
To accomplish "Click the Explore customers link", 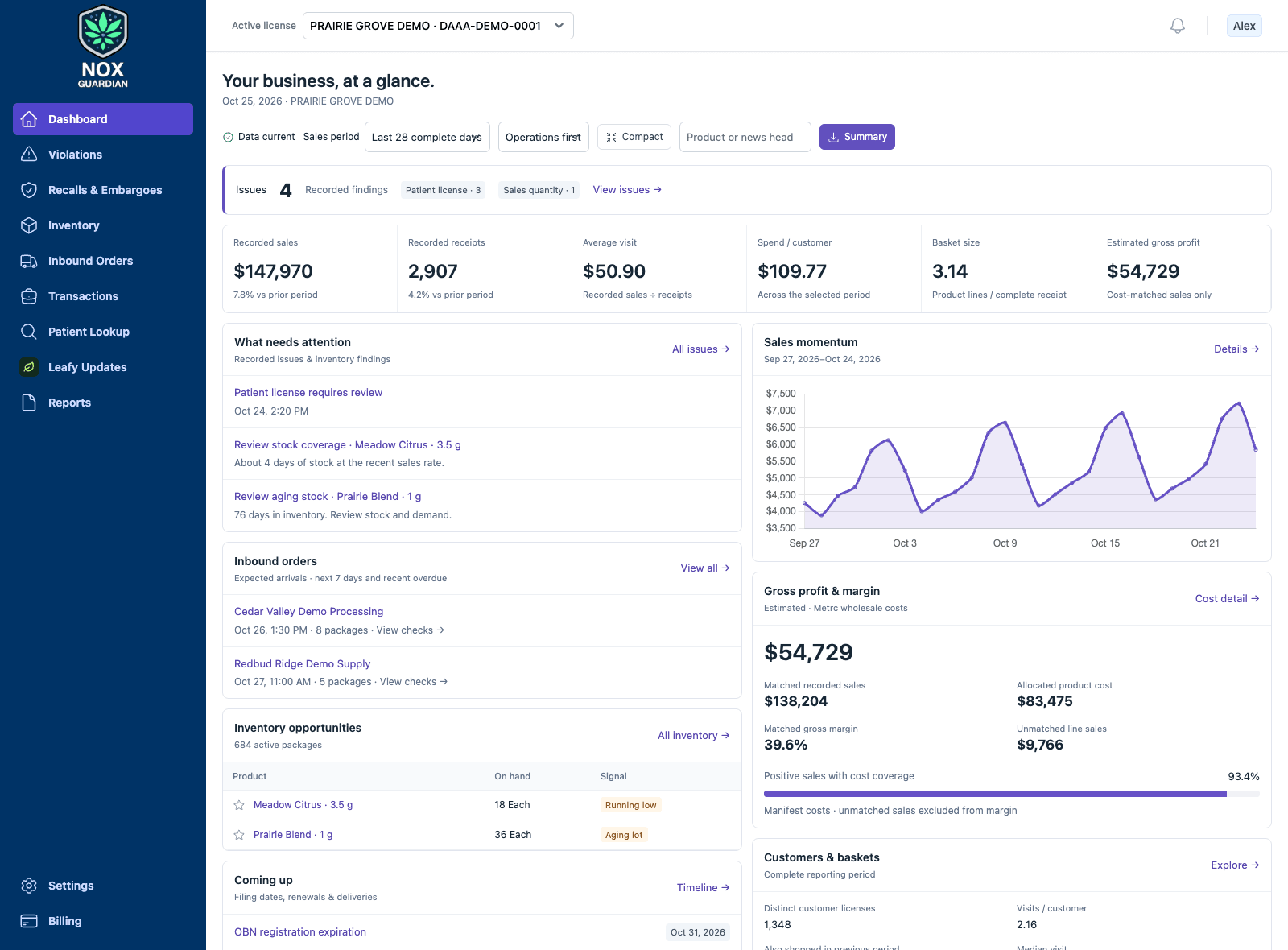I will (x=1235, y=865).
